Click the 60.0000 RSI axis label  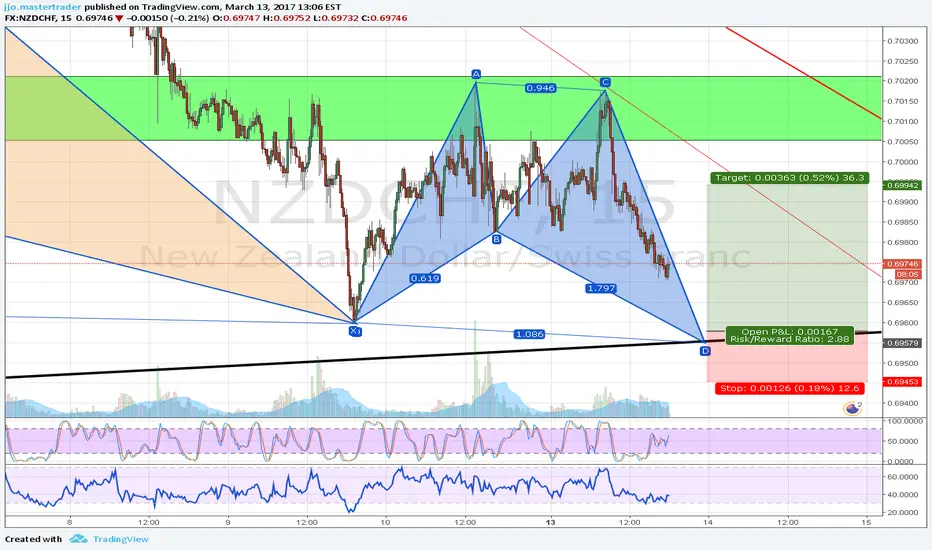point(905,477)
